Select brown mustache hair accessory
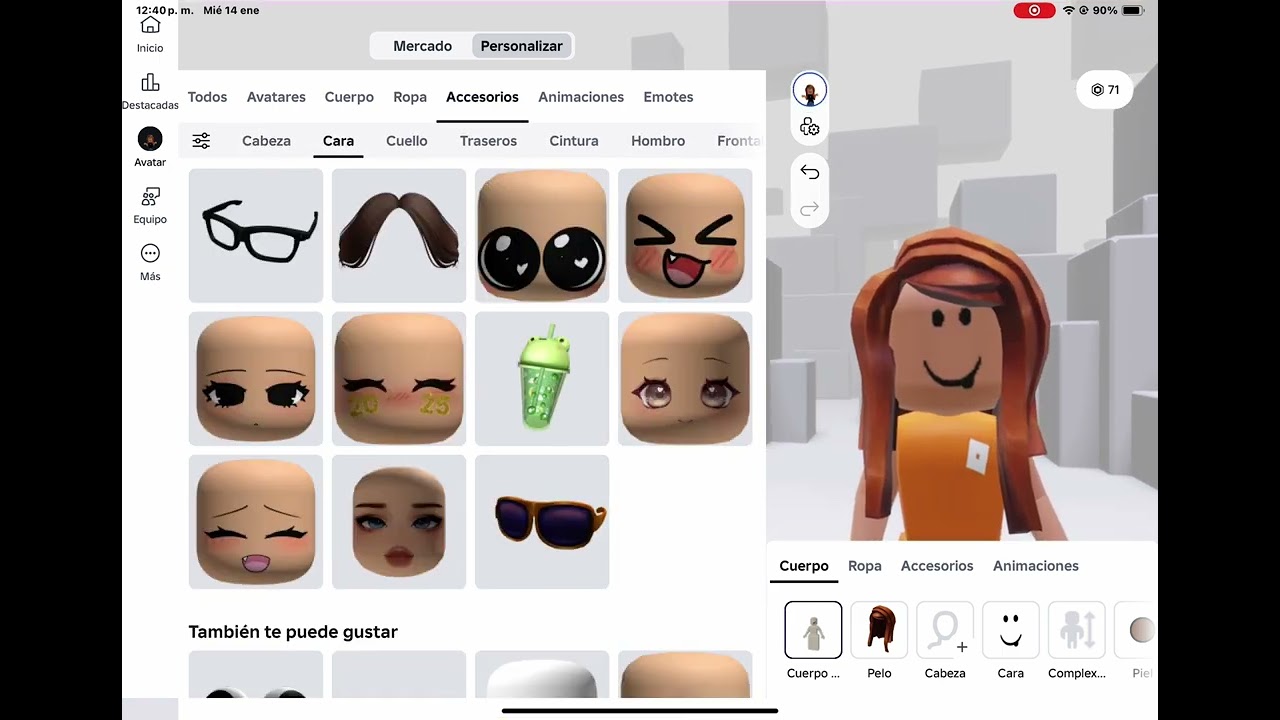The width and height of the screenshot is (1280, 720). (399, 235)
